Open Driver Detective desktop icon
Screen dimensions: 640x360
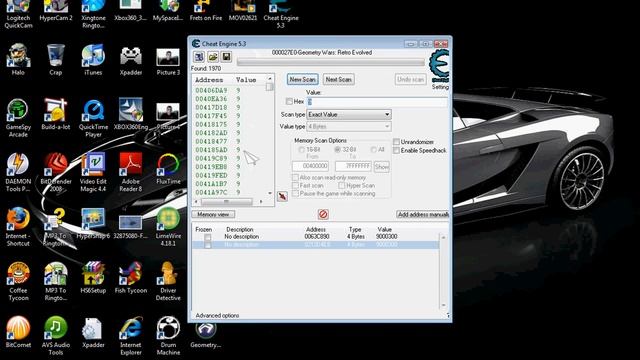coord(168,282)
